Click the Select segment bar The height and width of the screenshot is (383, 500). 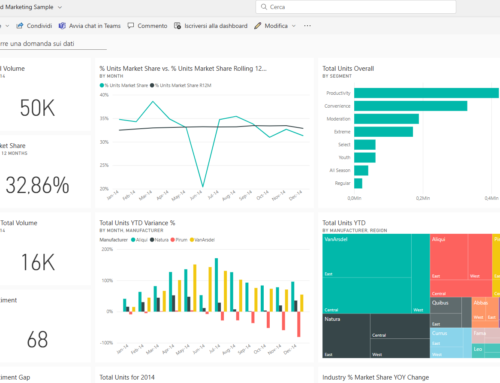point(365,145)
